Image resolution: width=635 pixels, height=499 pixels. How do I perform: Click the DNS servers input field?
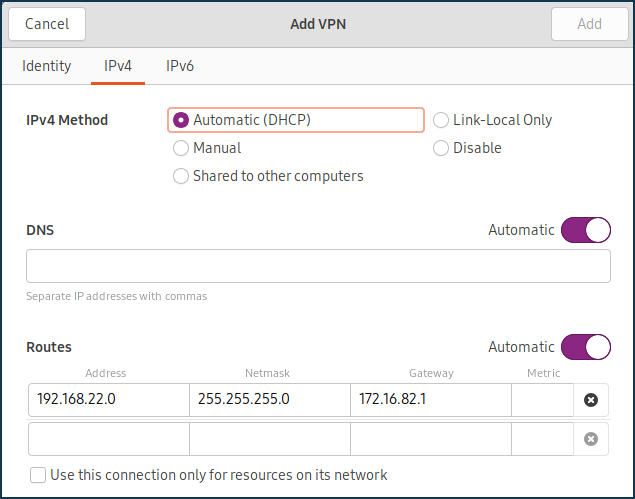tap(318, 267)
